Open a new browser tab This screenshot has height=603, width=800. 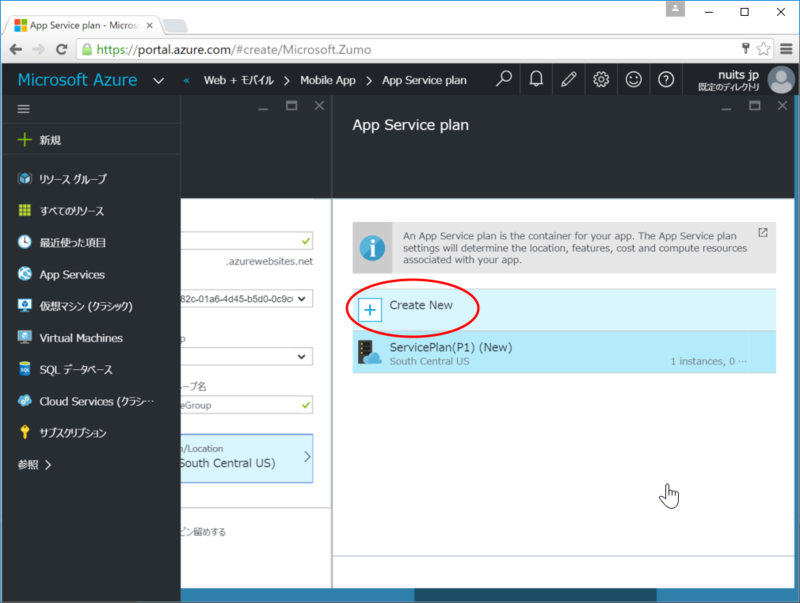(175, 26)
